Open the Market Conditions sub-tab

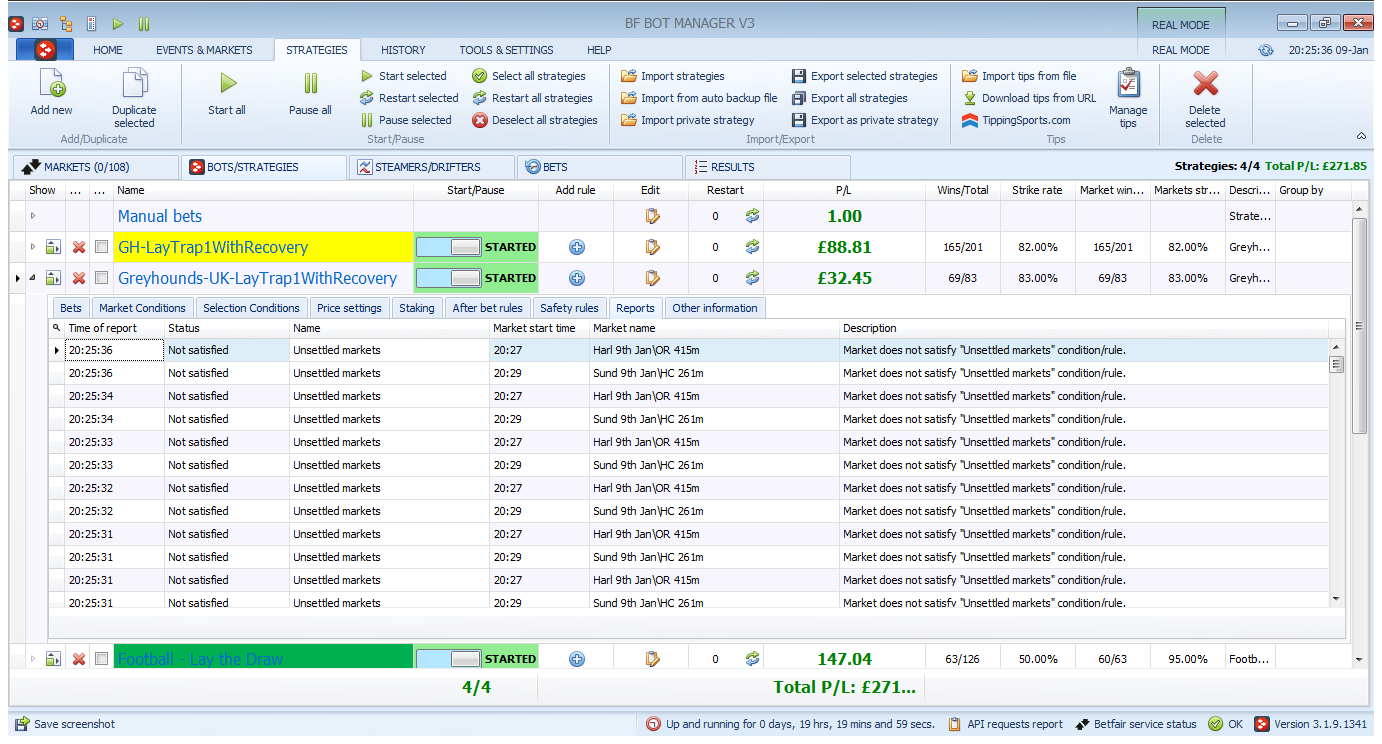click(142, 308)
